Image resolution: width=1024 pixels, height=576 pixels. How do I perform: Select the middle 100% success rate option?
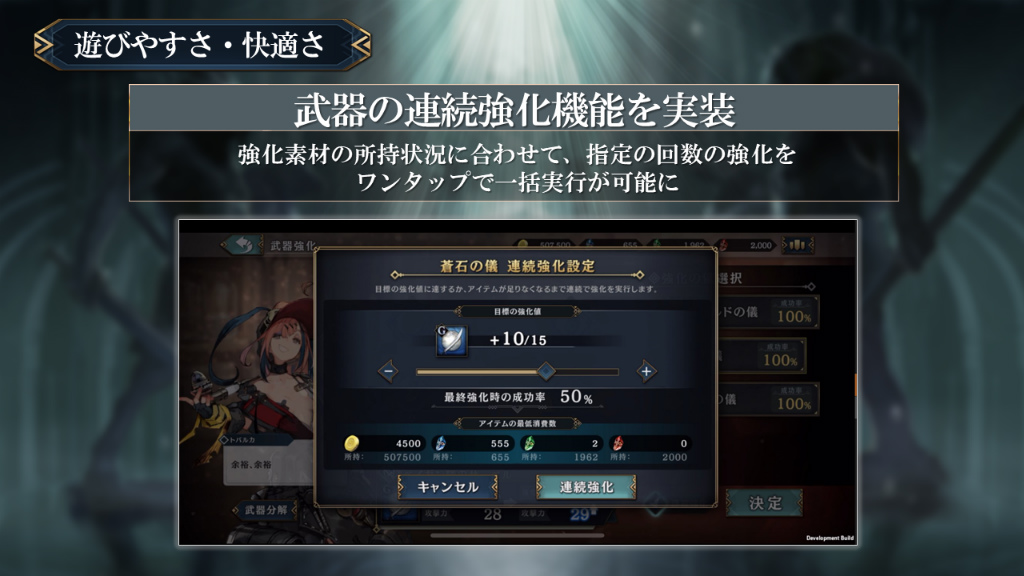point(762,355)
